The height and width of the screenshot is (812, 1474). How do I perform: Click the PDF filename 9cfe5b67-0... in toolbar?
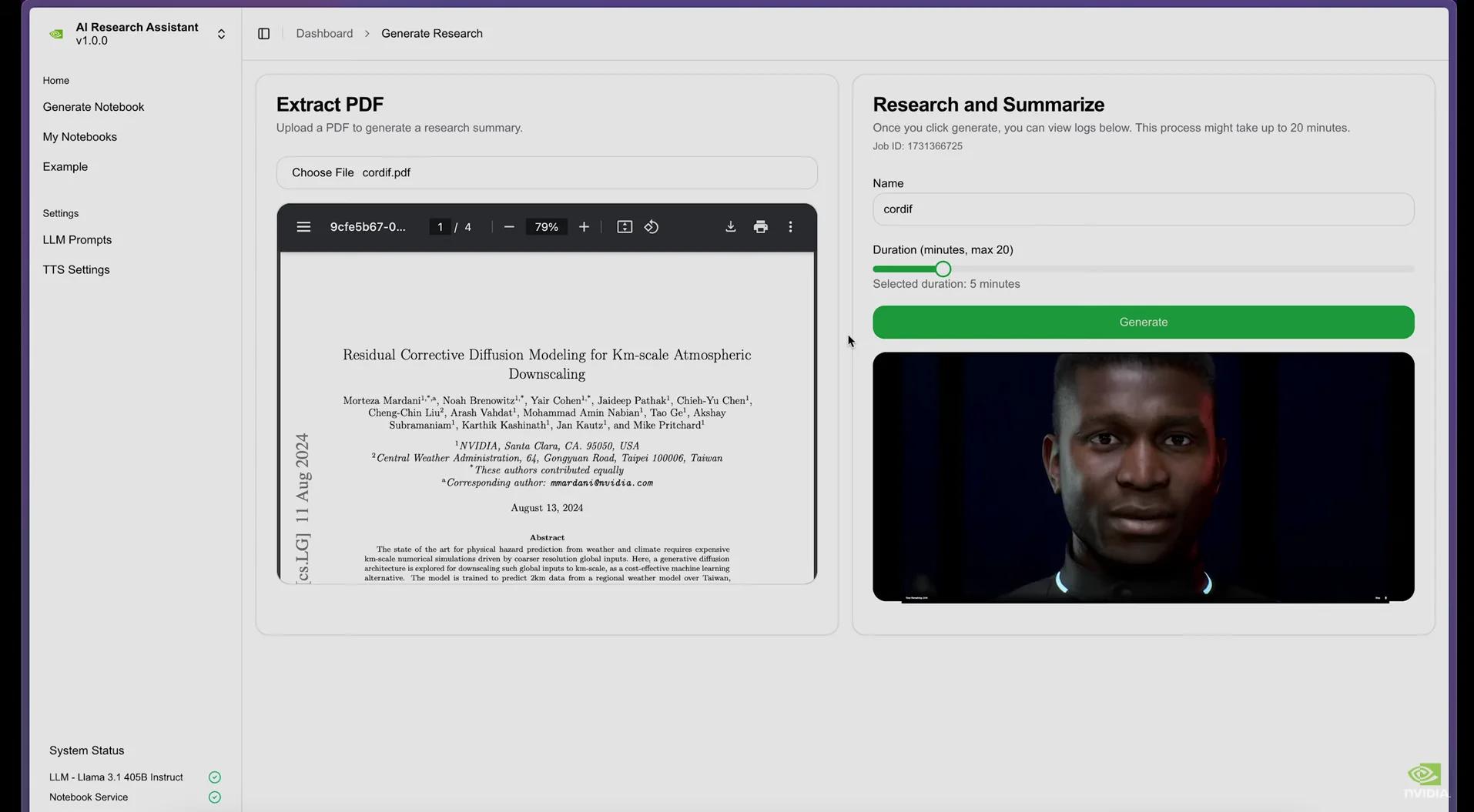click(x=367, y=227)
